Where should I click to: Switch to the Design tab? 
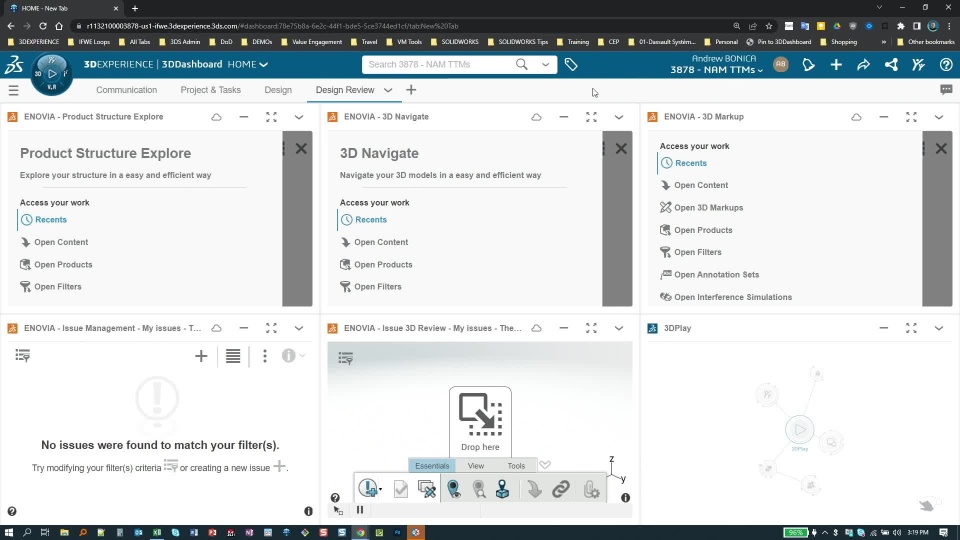point(278,90)
